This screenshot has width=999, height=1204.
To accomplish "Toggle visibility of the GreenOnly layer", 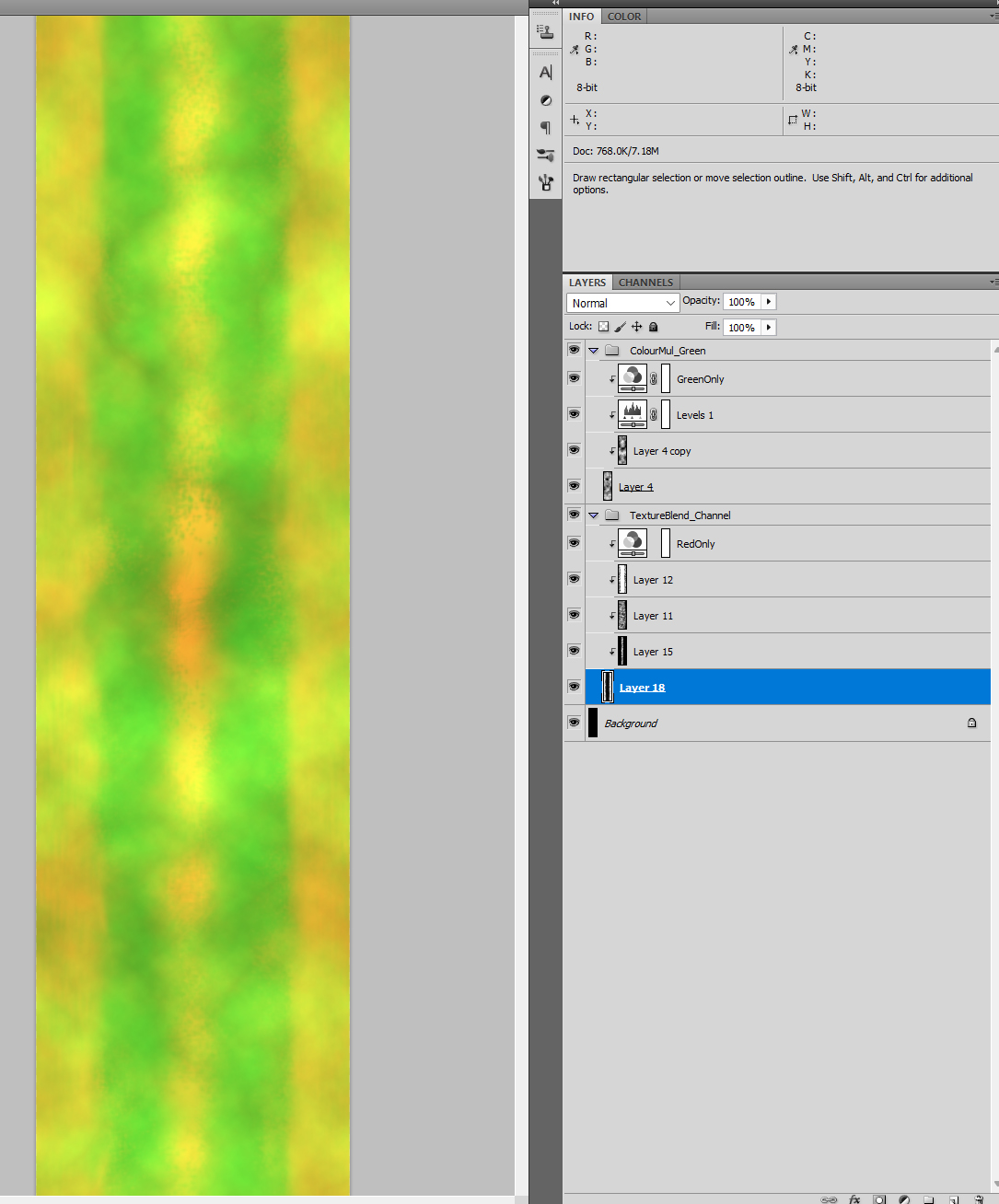I will pos(574,378).
